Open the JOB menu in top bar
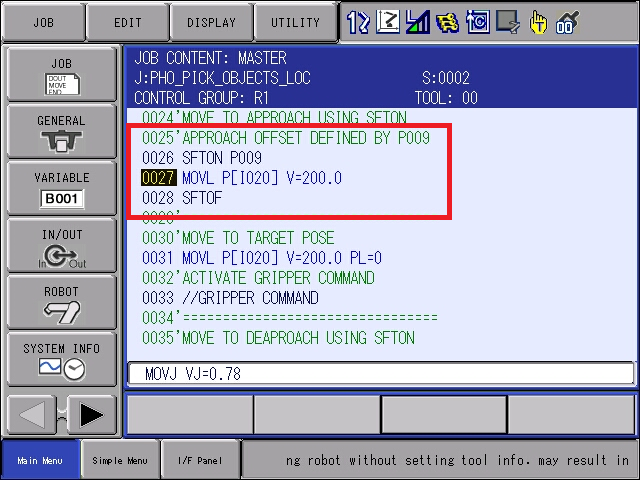The height and width of the screenshot is (480, 640). coord(43,22)
